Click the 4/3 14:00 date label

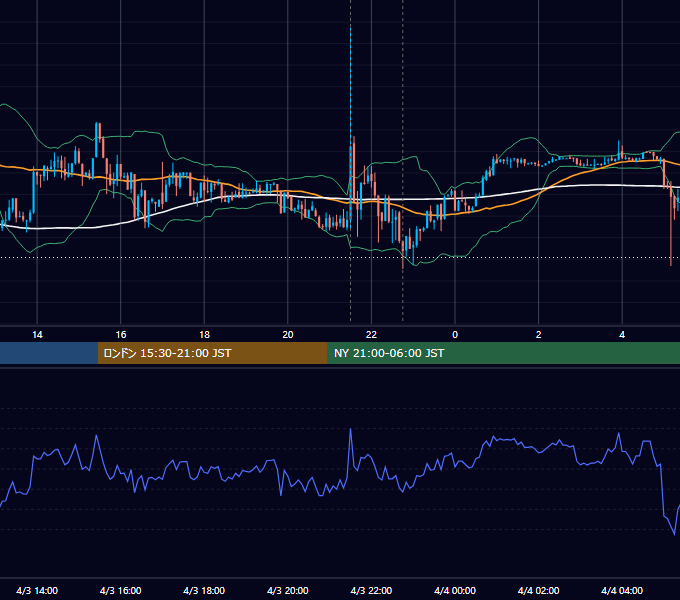(x=37, y=590)
